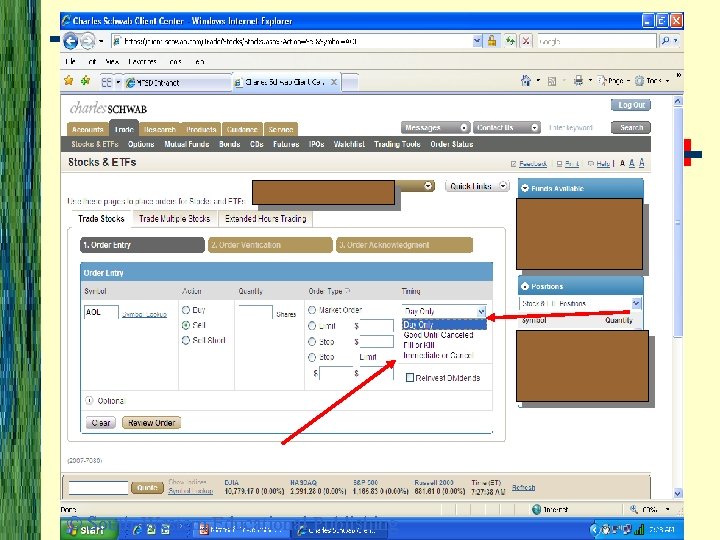Choose Good Until Canceled timing option
This screenshot has height=540, width=720.
[x=439, y=335]
